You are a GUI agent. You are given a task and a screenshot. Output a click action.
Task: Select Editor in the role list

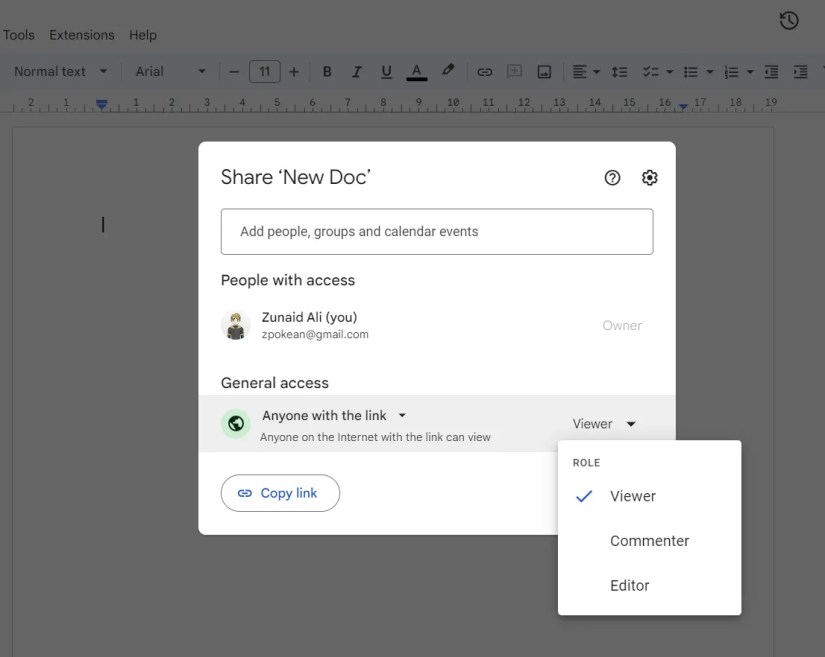click(x=629, y=585)
